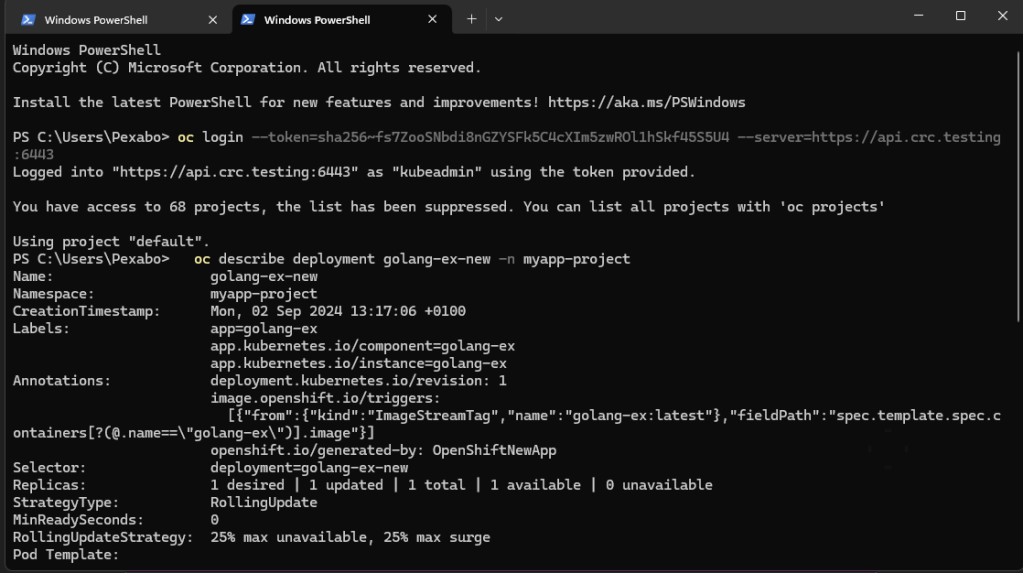Minimize the terminal window

click(x=918, y=16)
